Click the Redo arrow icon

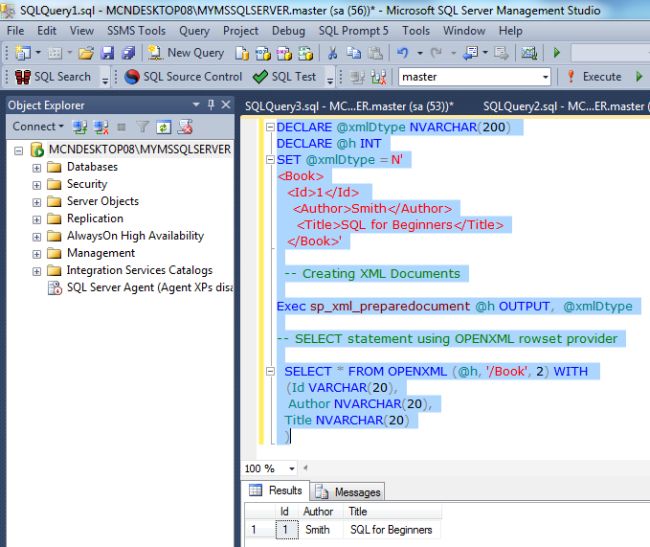point(436,53)
